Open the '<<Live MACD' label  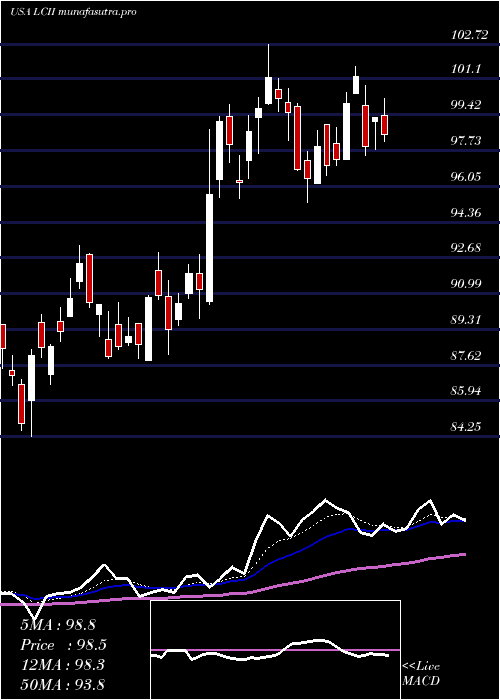[x=421, y=674]
